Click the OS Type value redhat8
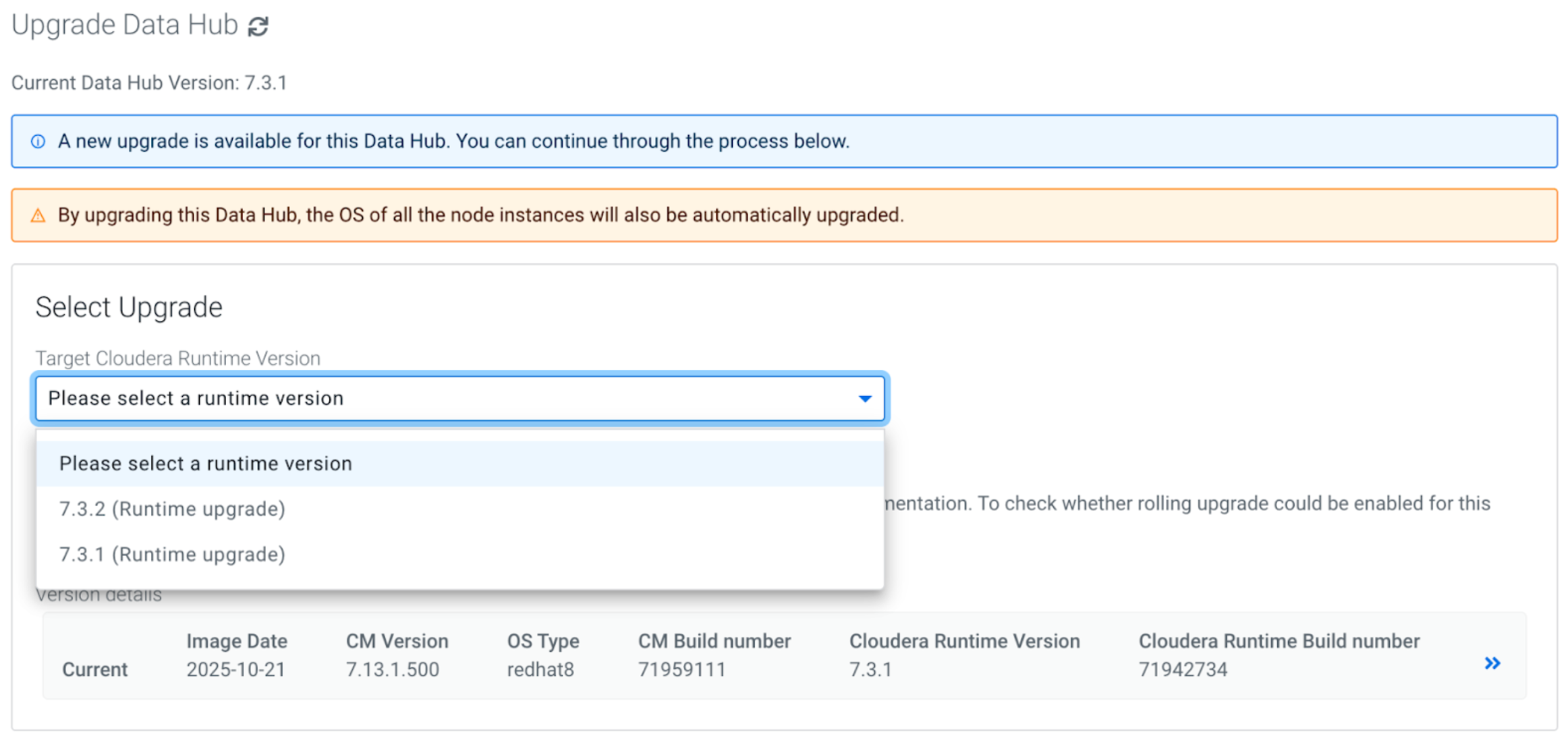Image resolution: width=1568 pixels, height=745 pixels. pos(540,669)
